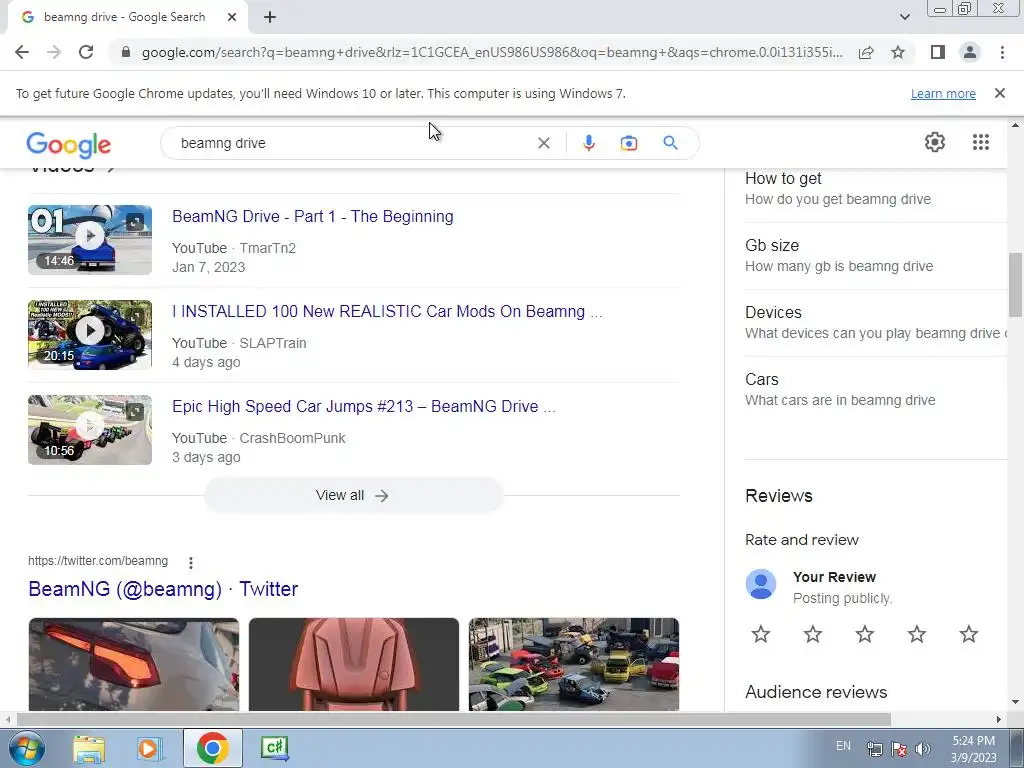
Task: Open the Google apps grid
Action: coord(980,142)
